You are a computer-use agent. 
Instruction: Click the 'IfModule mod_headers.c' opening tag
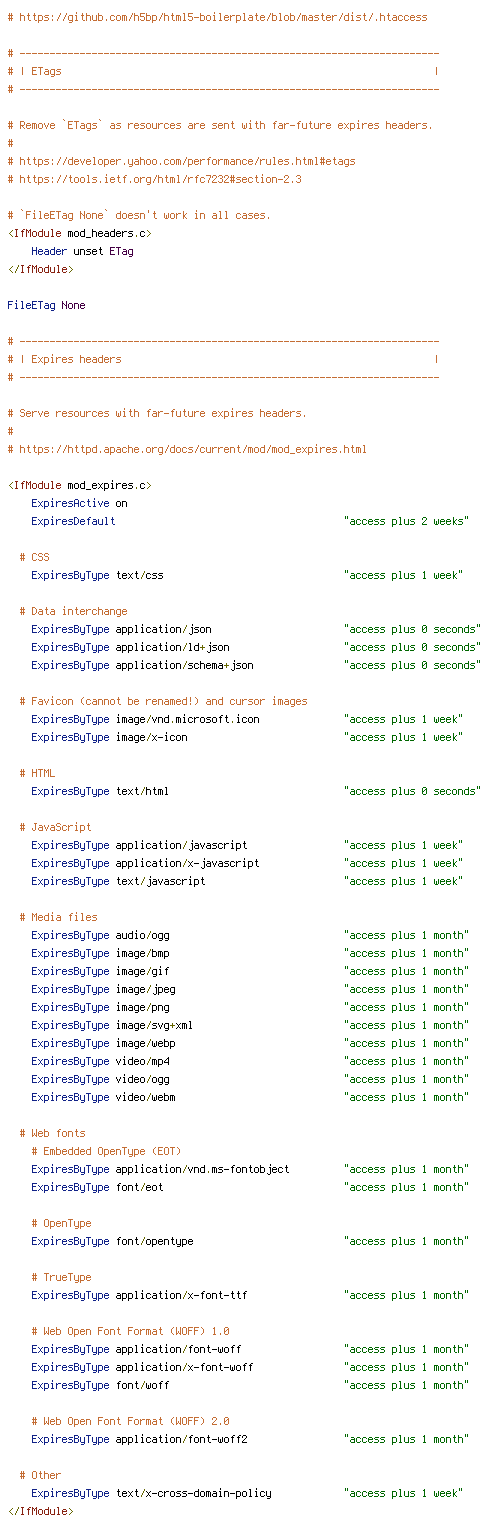click(x=80, y=233)
